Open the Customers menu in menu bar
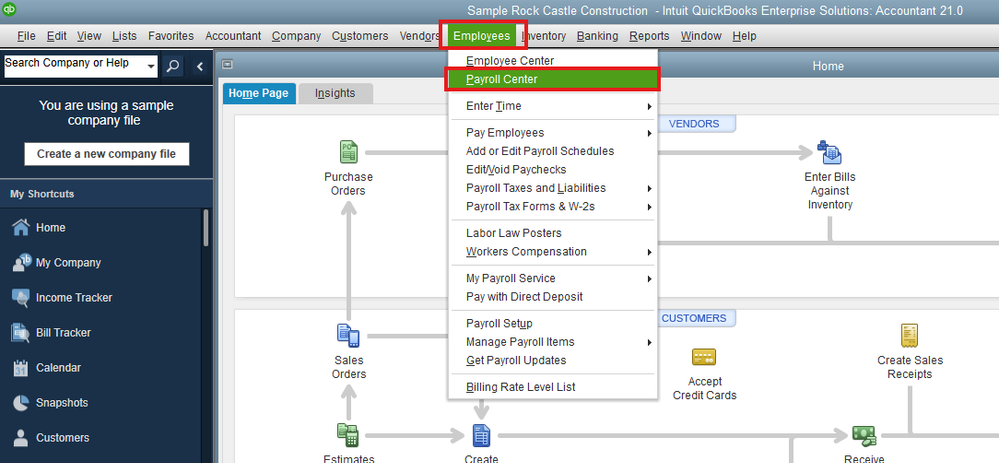999x463 pixels. click(360, 36)
